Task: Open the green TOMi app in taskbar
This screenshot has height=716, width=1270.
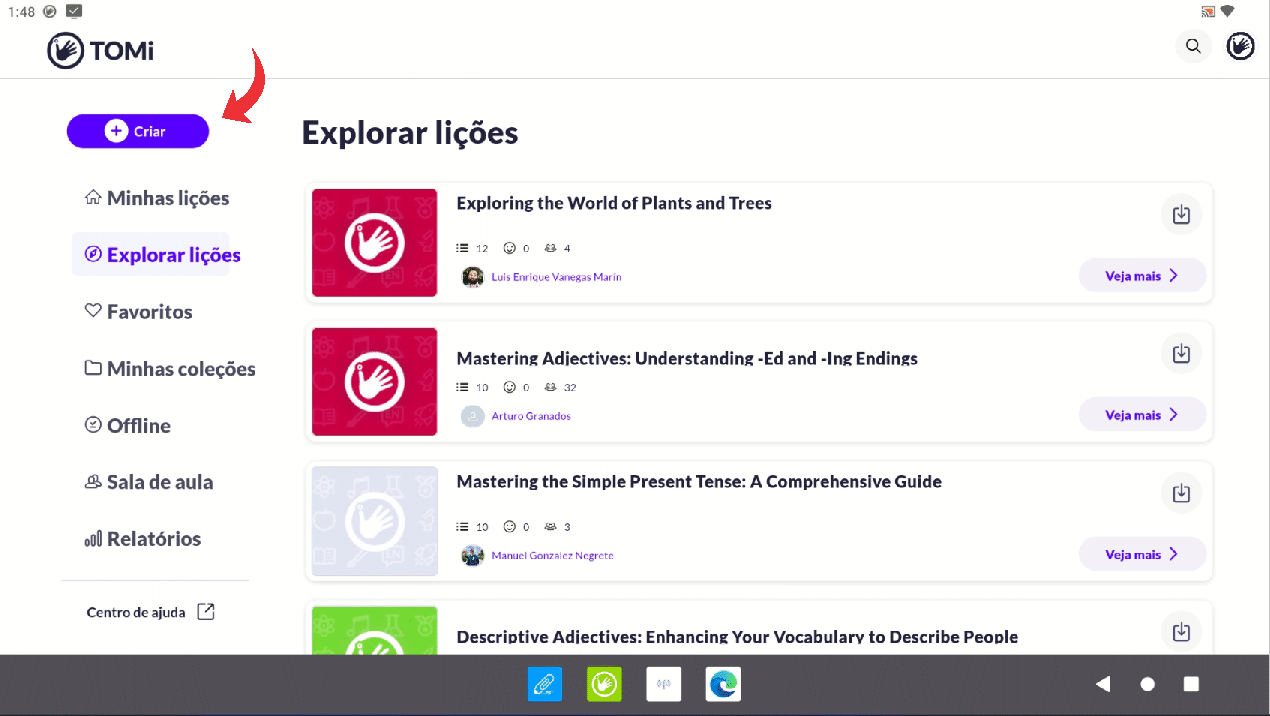Action: (x=604, y=684)
